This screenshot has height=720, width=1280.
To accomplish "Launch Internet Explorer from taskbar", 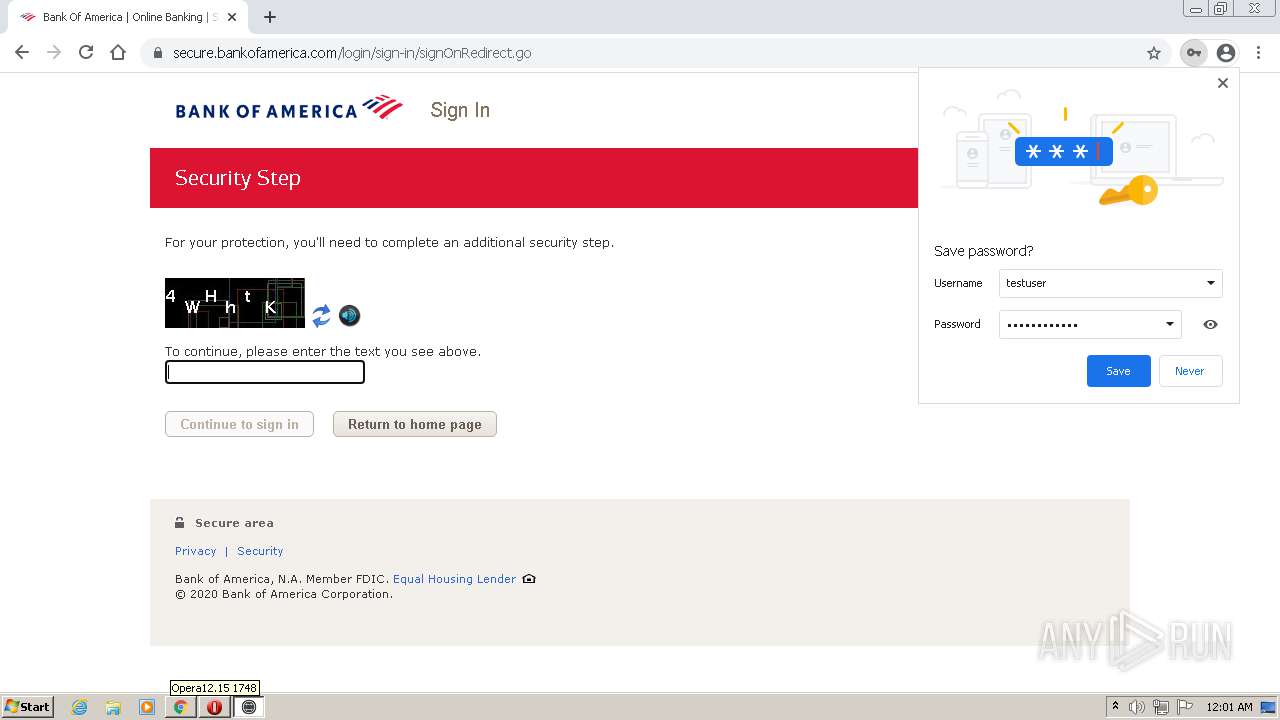I will tap(79, 707).
